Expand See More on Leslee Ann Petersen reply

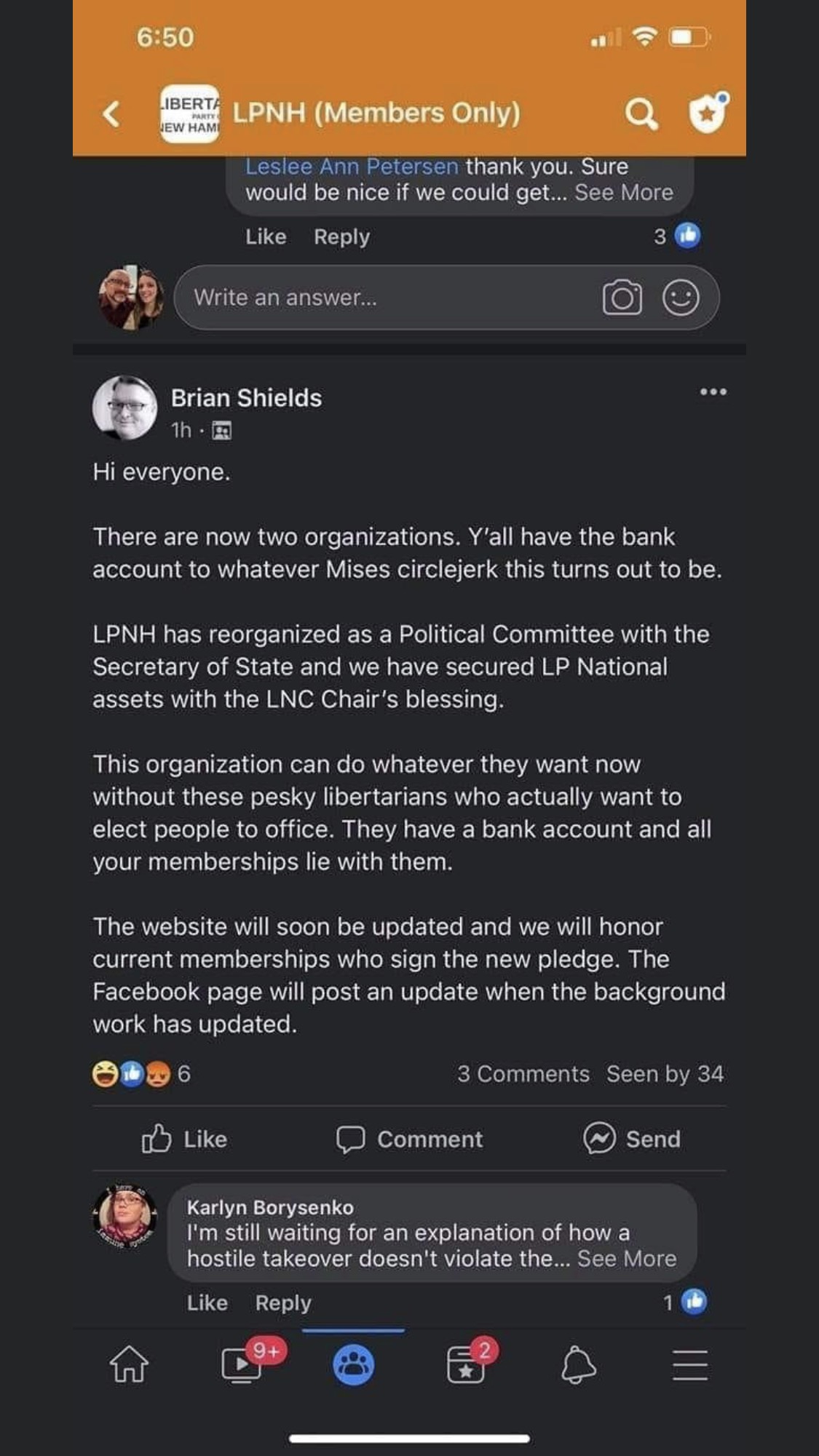click(624, 193)
